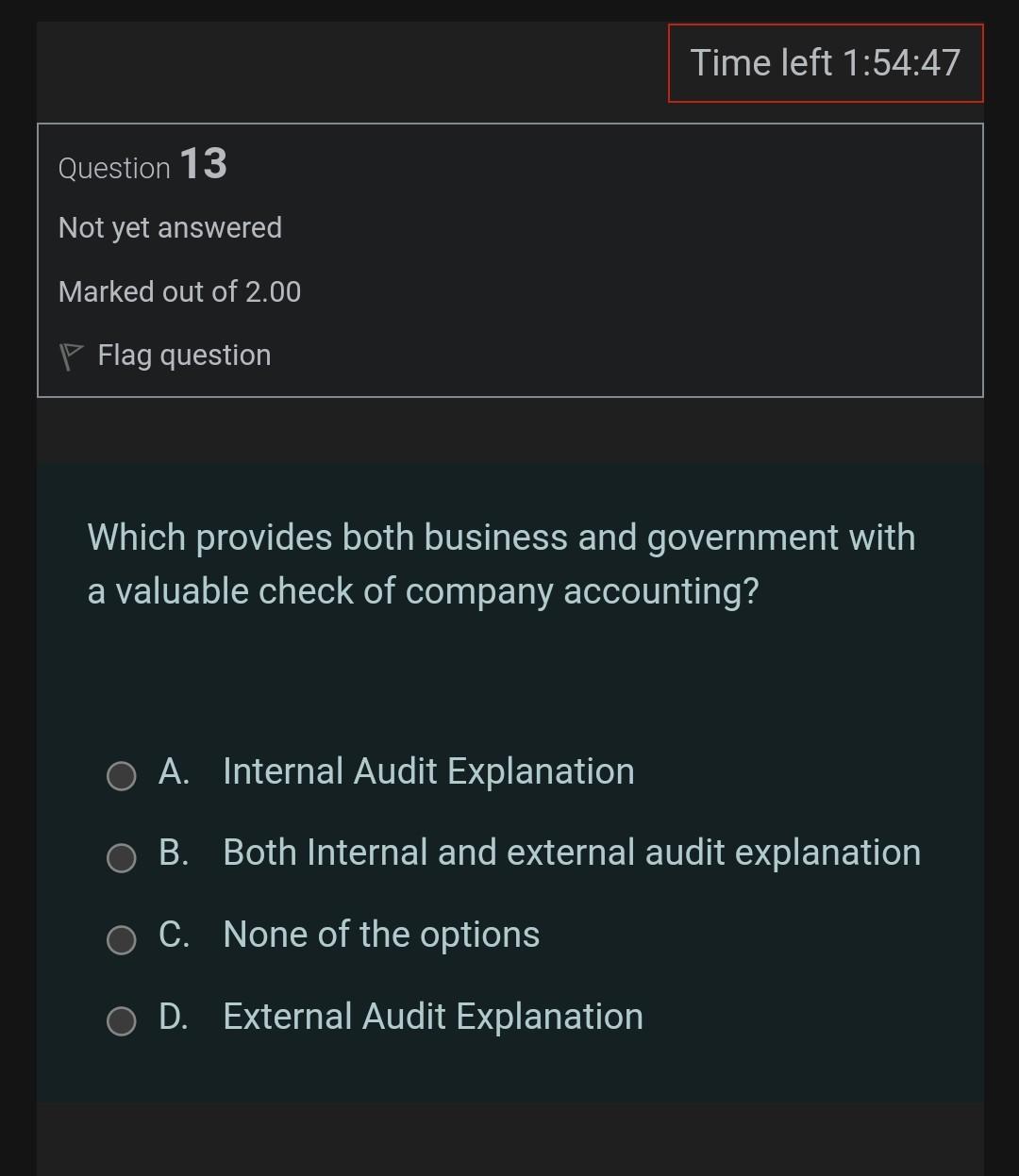This screenshot has width=1019, height=1176.
Task: Click the option letter B label
Action: click(175, 853)
